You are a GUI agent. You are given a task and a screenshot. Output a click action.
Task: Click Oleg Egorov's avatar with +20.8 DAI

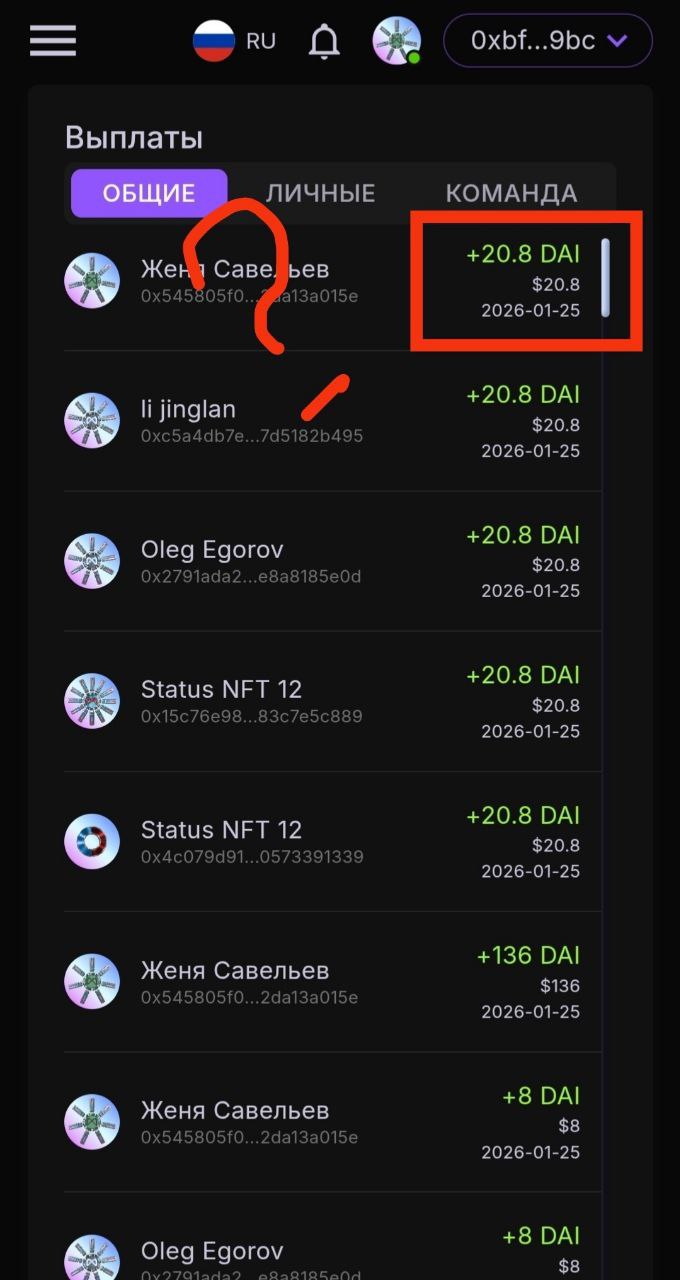pyautogui.click(x=92, y=560)
